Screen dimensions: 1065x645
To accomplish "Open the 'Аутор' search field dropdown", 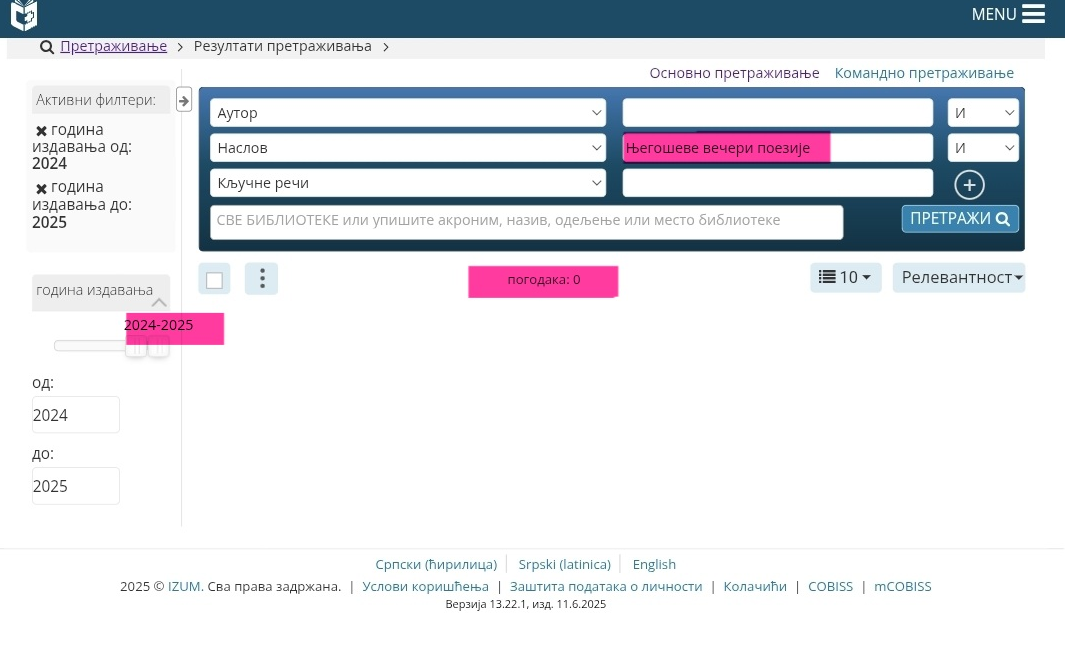I will pos(407,113).
